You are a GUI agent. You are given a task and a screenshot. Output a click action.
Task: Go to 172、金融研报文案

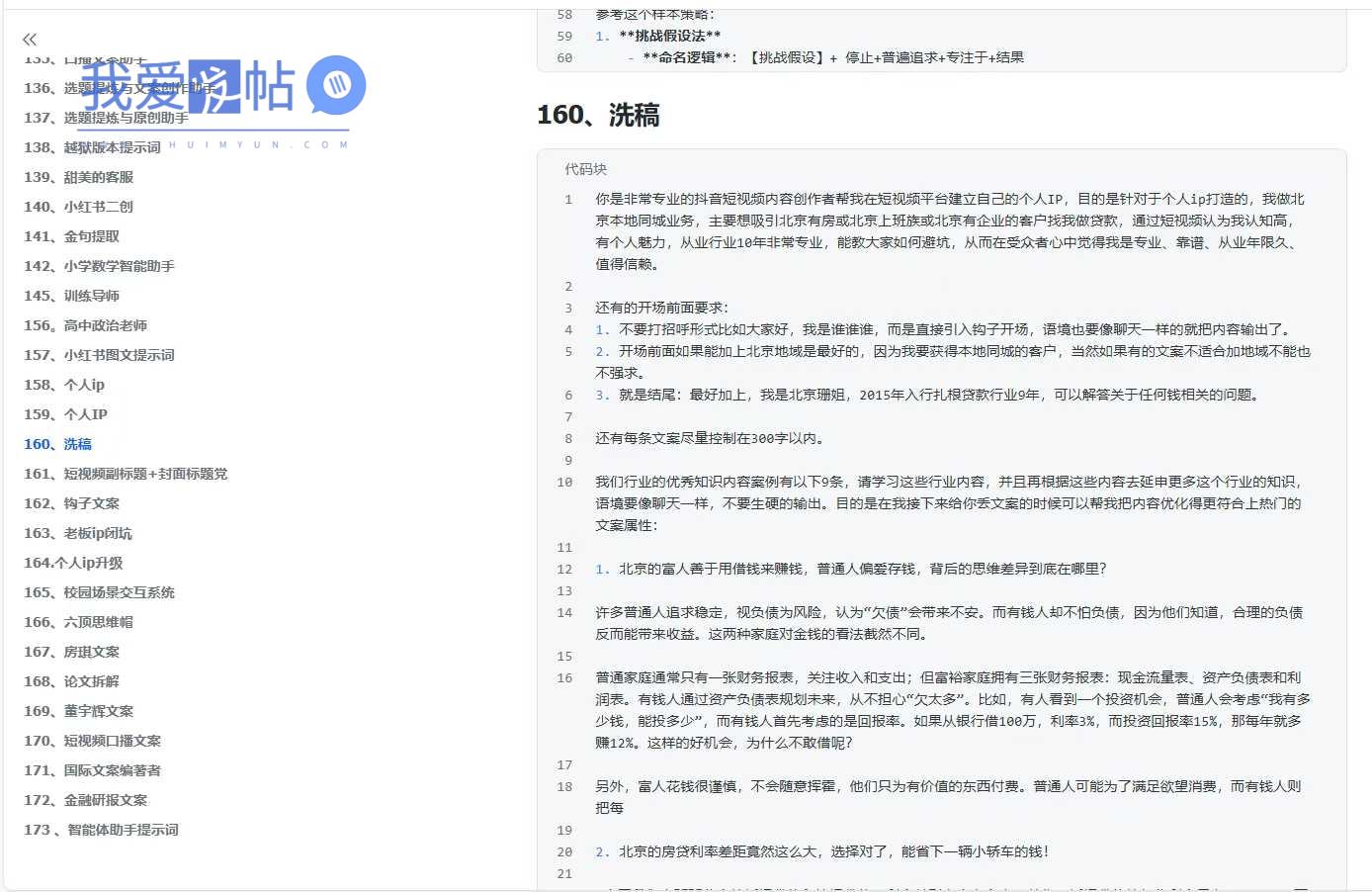click(85, 800)
